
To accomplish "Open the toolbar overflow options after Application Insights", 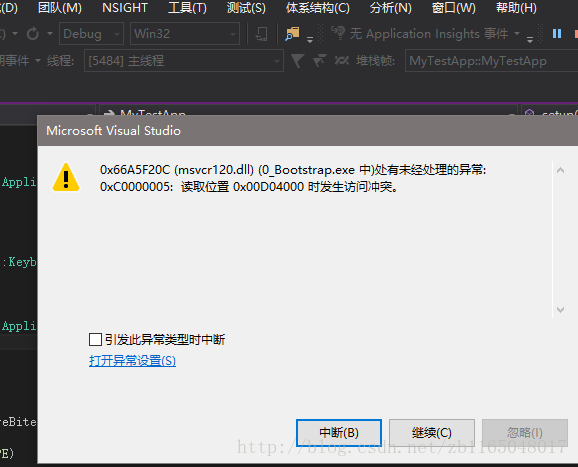I will point(530,39).
